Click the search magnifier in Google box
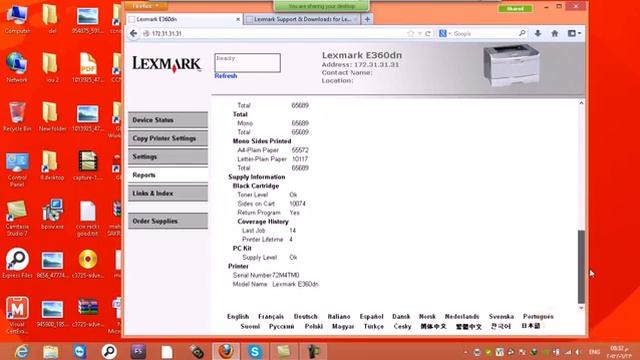 point(522,33)
